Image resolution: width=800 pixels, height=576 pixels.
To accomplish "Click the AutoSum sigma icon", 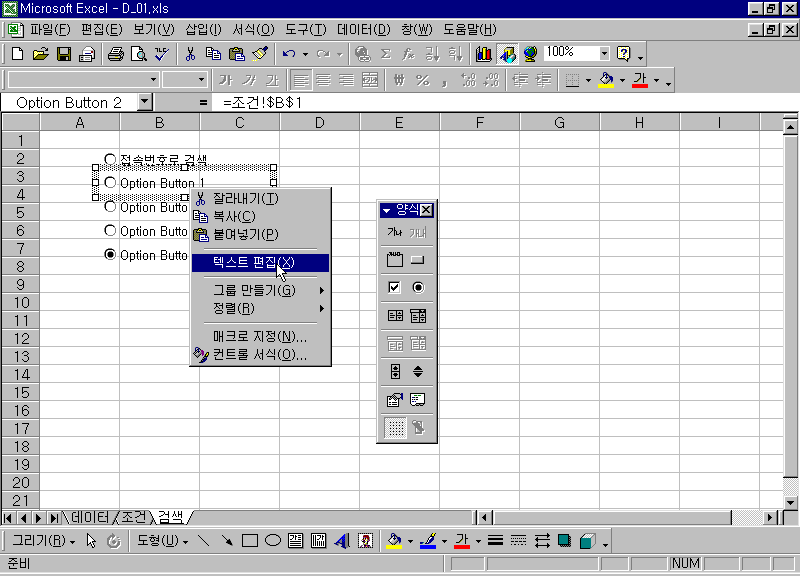I will (x=386, y=54).
